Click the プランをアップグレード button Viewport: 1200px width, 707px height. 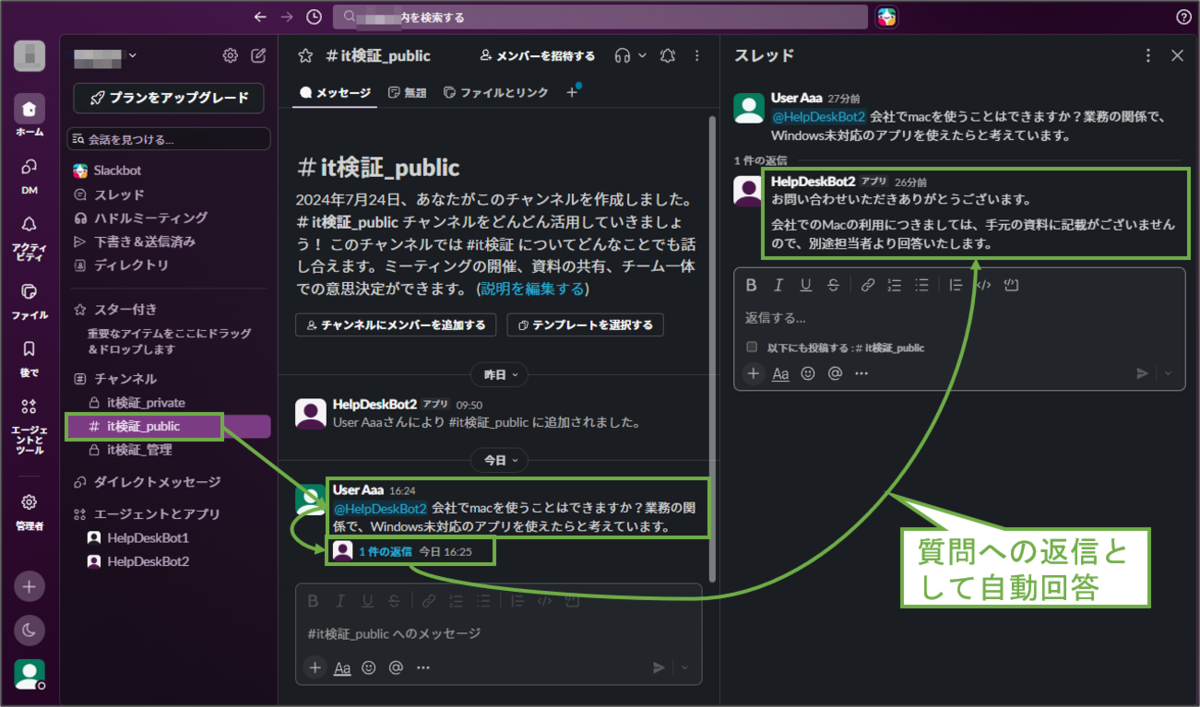(169, 98)
